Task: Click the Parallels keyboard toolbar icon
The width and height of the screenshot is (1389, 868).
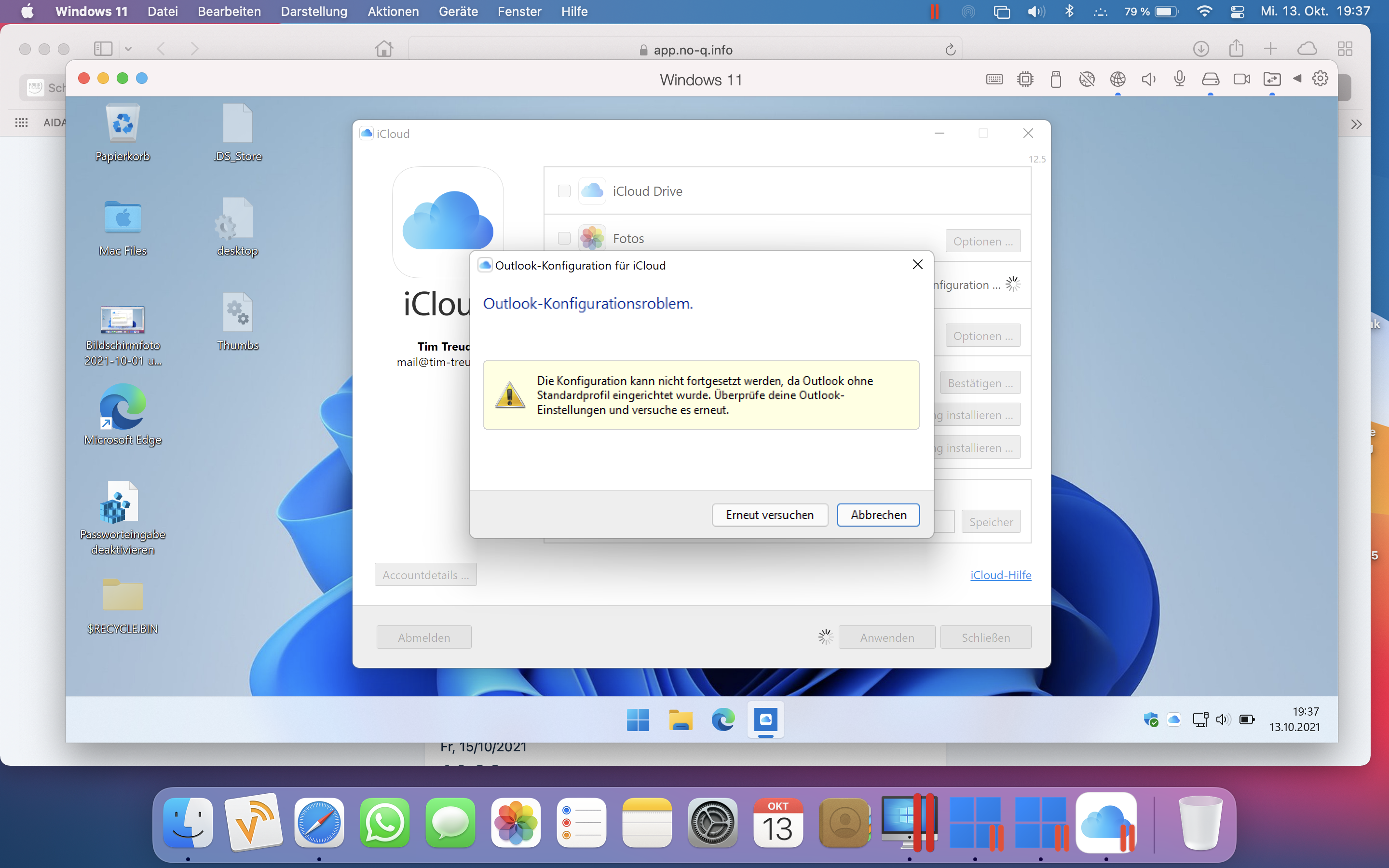Action: coord(994,79)
